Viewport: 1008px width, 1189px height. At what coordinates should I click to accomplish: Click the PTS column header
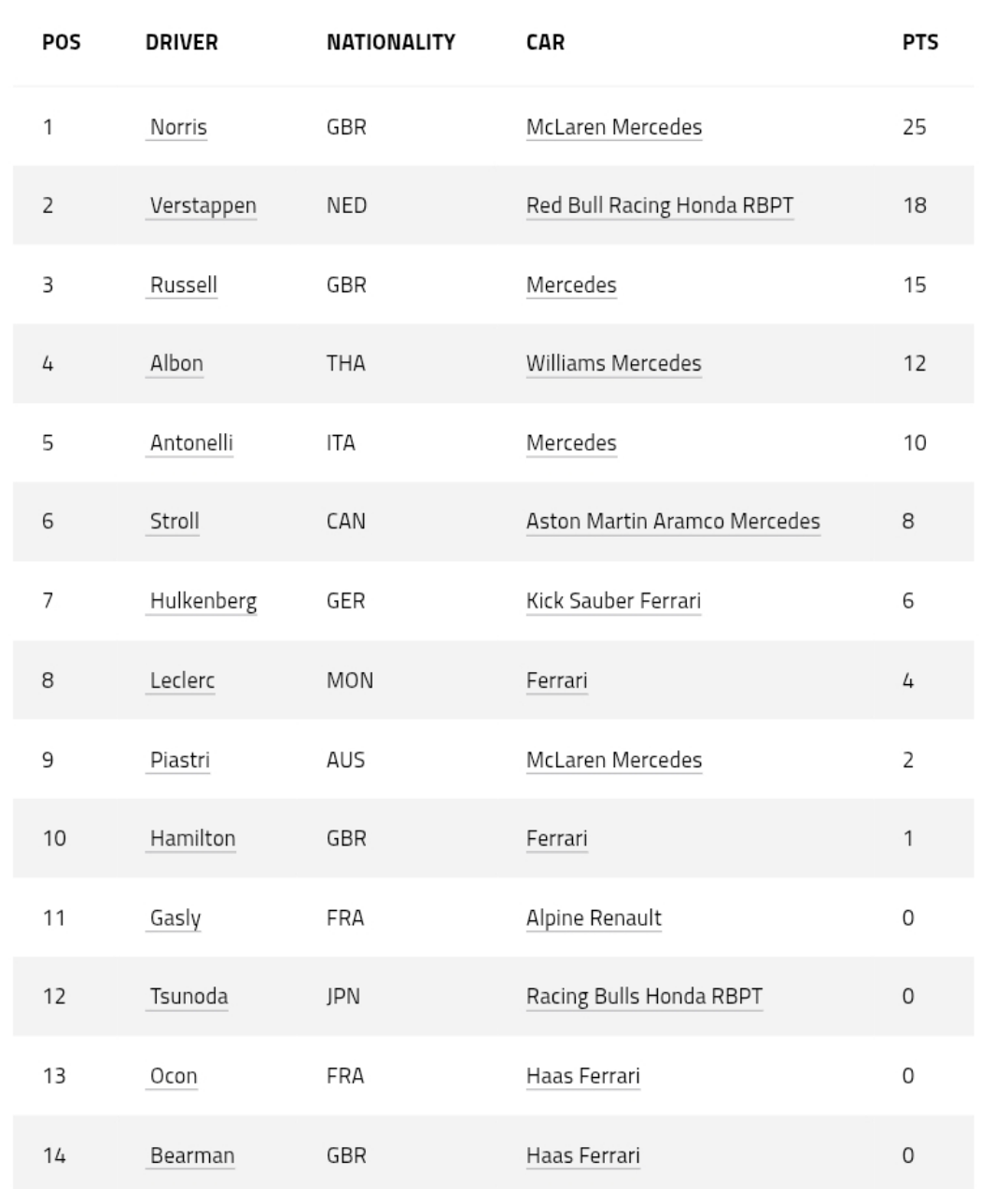pyautogui.click(x=920, y=42)
